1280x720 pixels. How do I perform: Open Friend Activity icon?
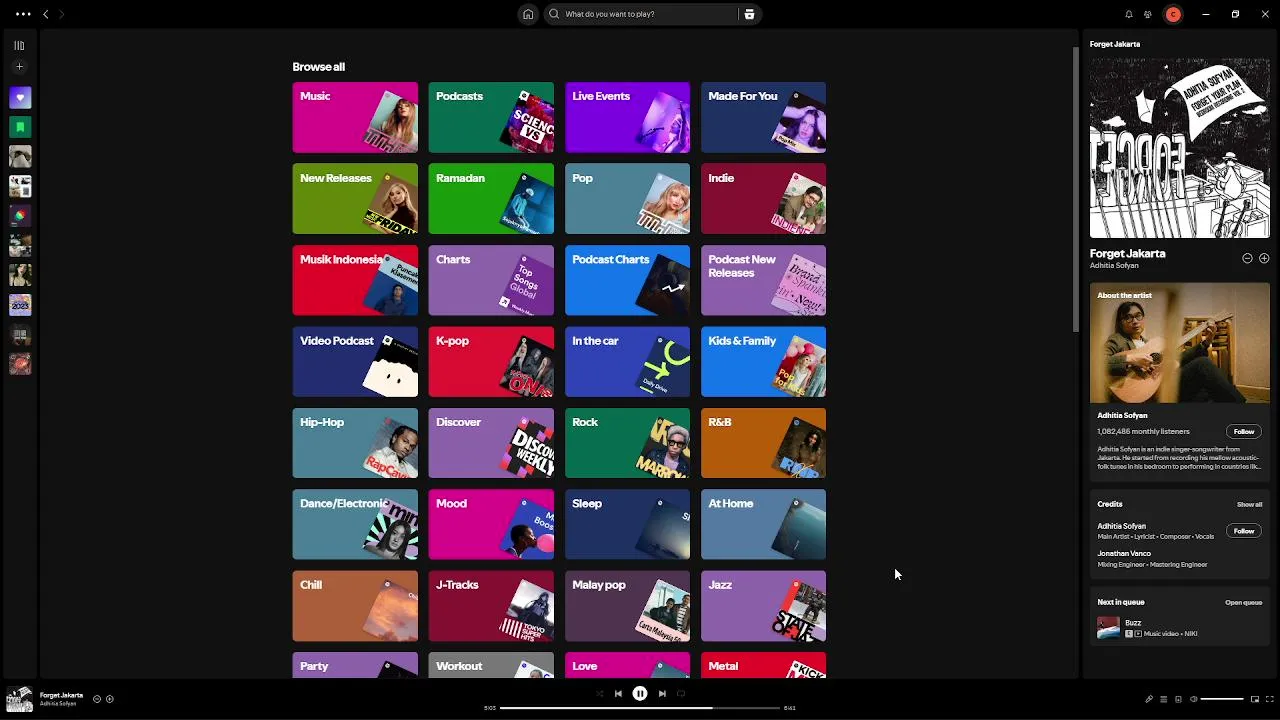[x=1148, y=14]
